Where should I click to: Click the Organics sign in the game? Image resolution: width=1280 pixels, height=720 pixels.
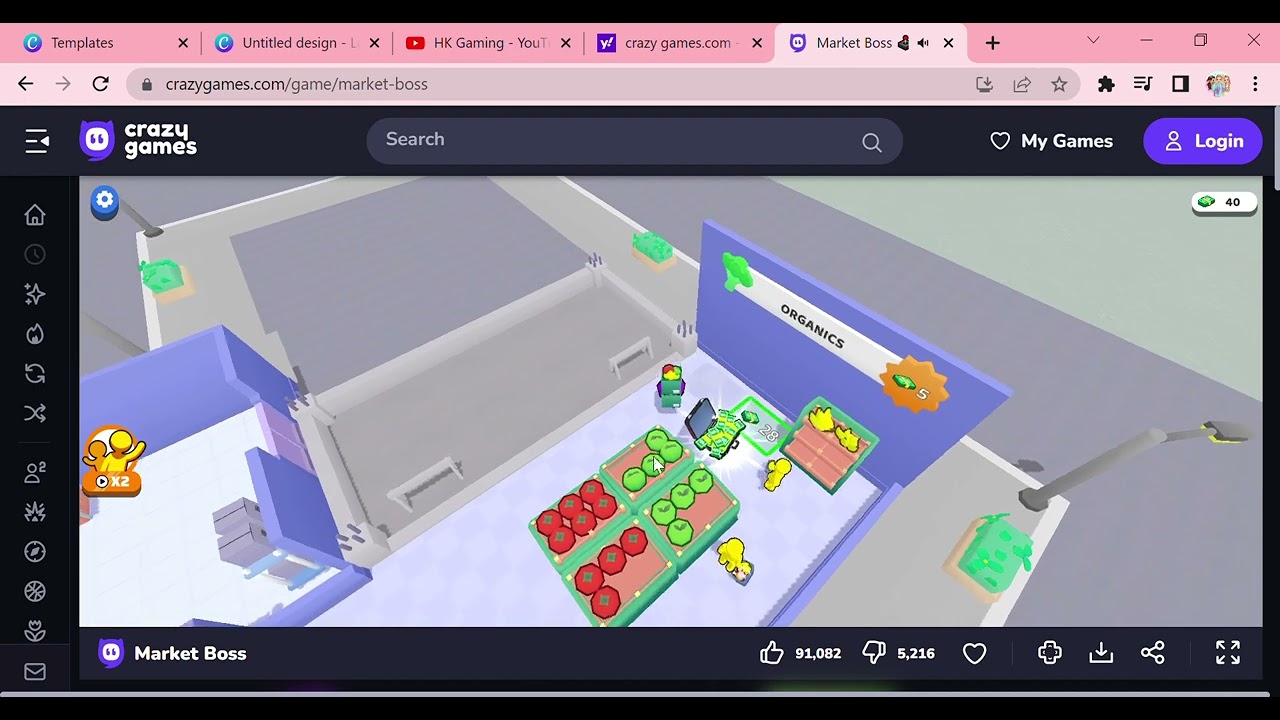point(812,326)
